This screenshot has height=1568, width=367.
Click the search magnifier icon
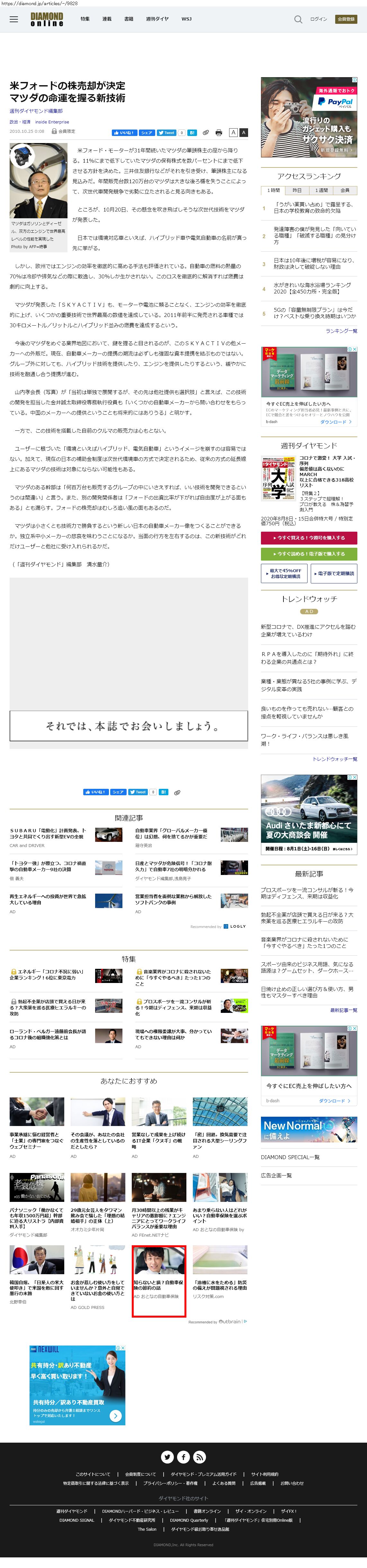click(298, 20)
